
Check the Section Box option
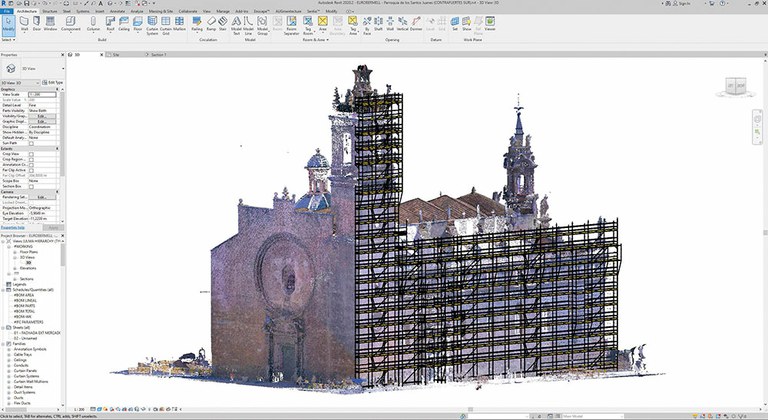(x=31, y=185)
